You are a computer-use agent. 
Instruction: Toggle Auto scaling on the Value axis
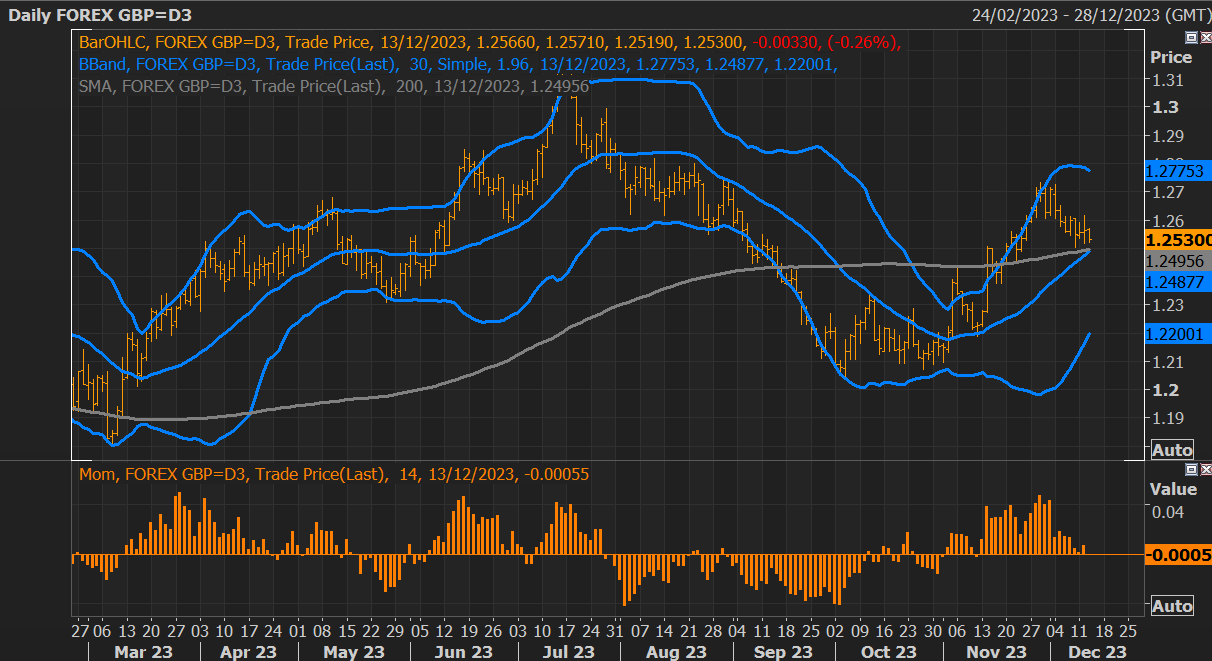1172,606
